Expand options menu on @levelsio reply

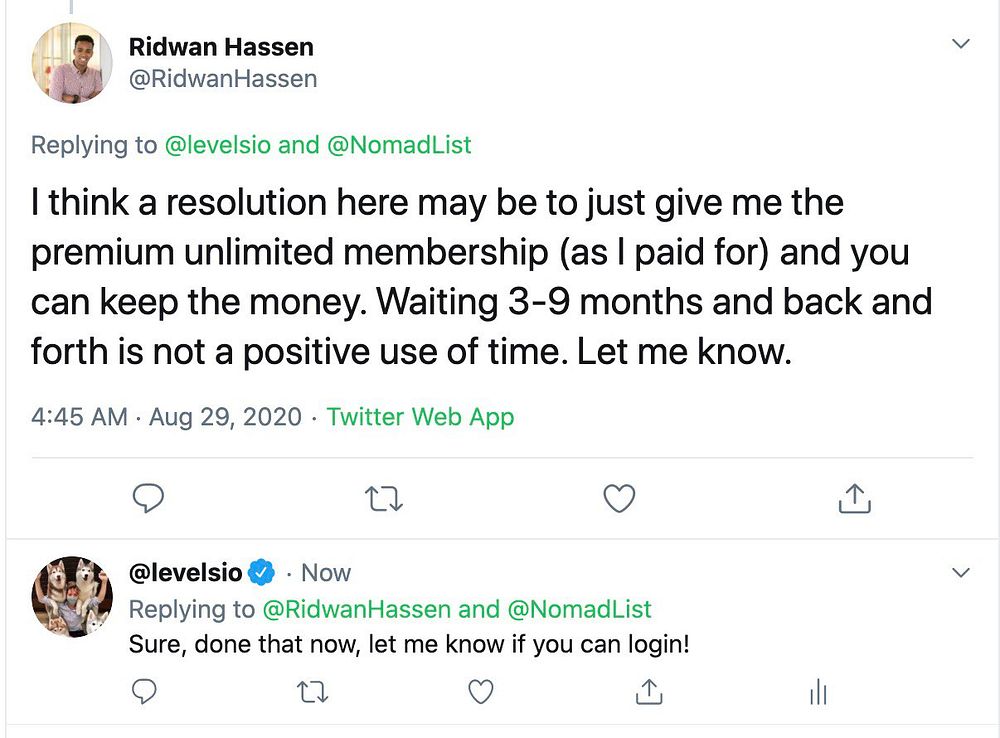click(x=960, y=573)
